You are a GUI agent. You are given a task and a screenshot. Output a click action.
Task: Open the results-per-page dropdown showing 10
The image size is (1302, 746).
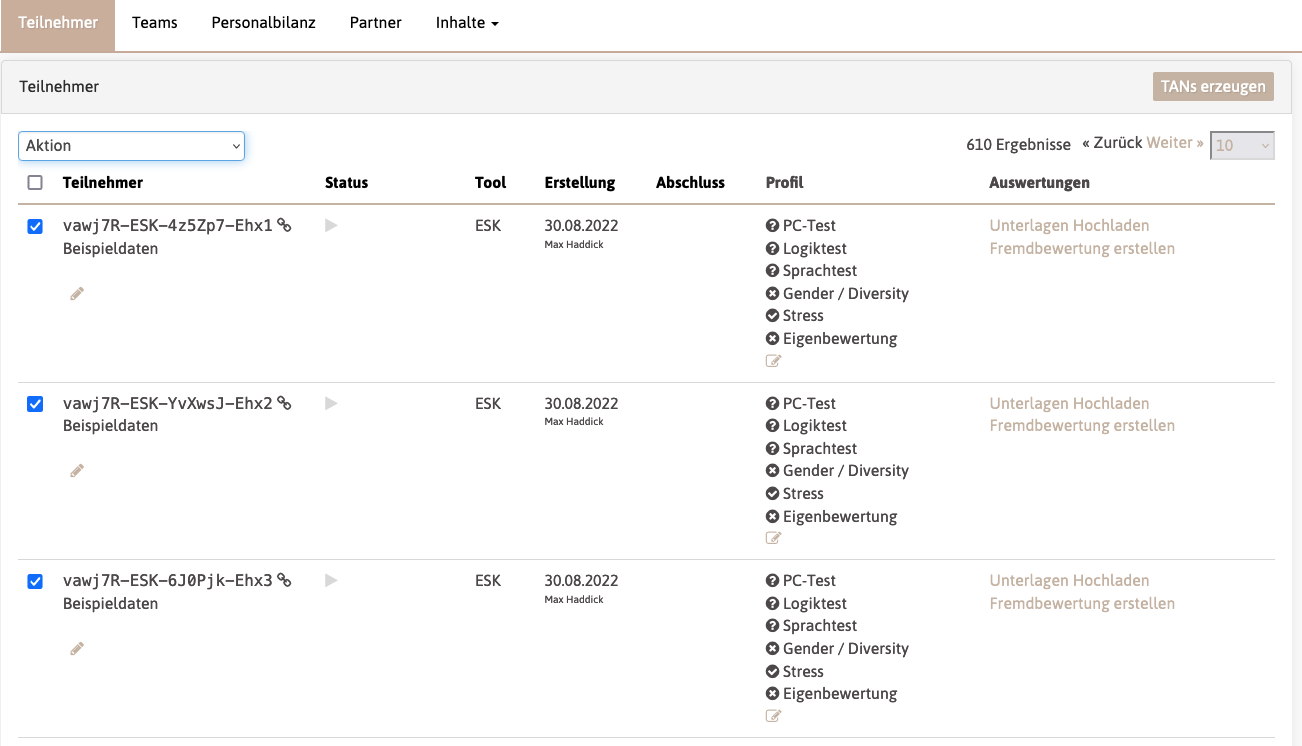tap(1242, 146)
